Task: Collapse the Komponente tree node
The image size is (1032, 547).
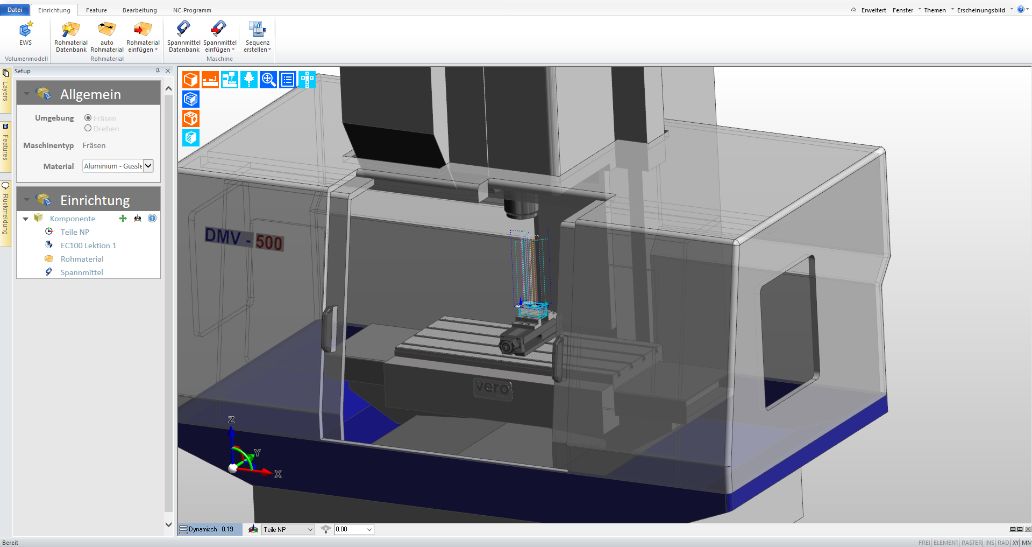Action: 25,218
